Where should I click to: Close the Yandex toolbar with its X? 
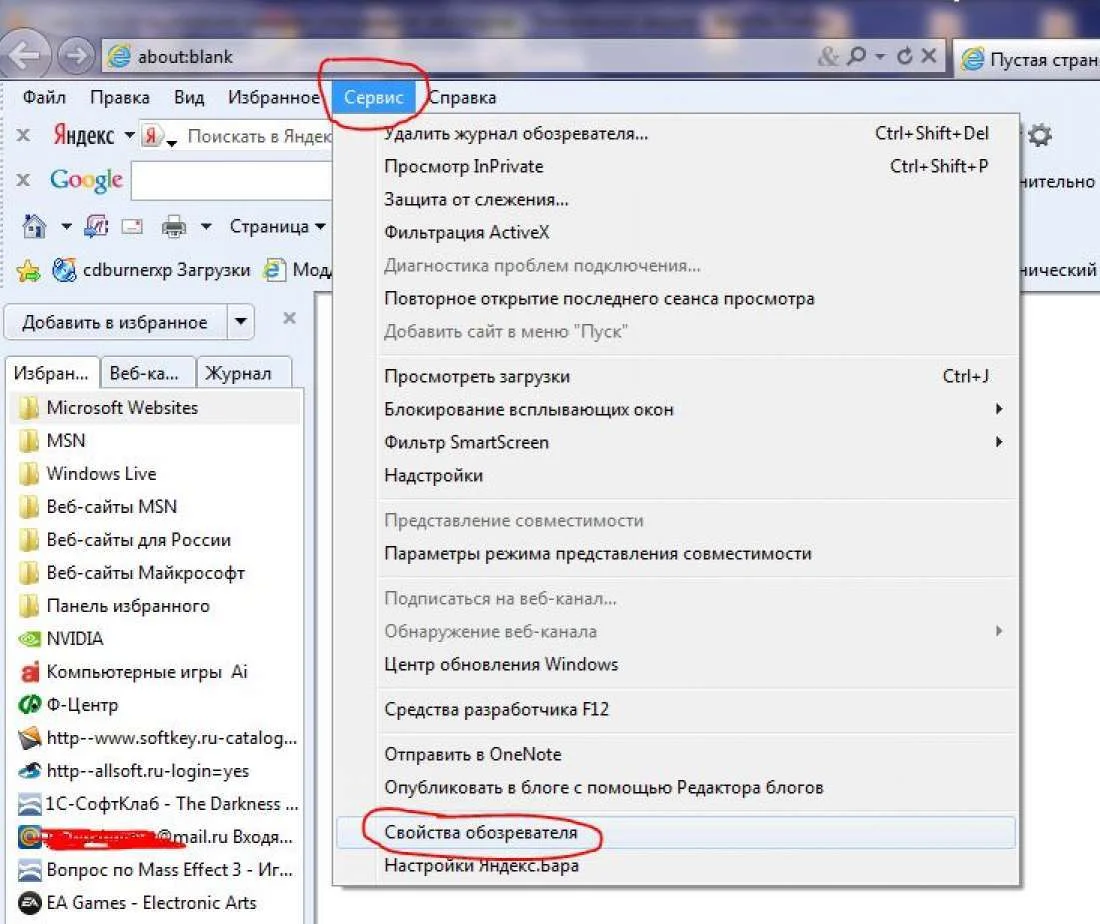click(x=23, y=135)
